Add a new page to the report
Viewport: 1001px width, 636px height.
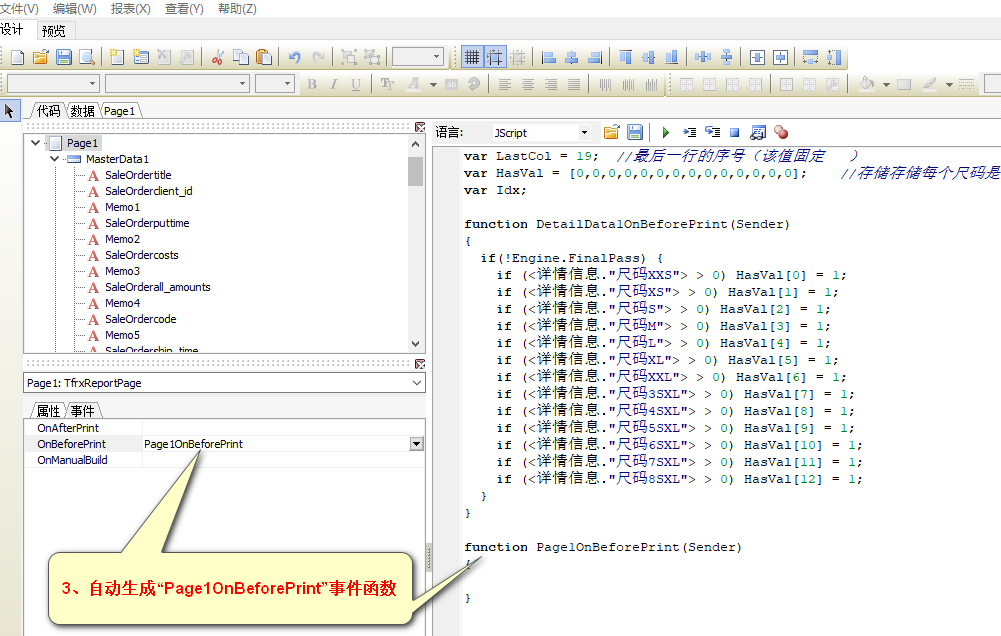(117, 57)
